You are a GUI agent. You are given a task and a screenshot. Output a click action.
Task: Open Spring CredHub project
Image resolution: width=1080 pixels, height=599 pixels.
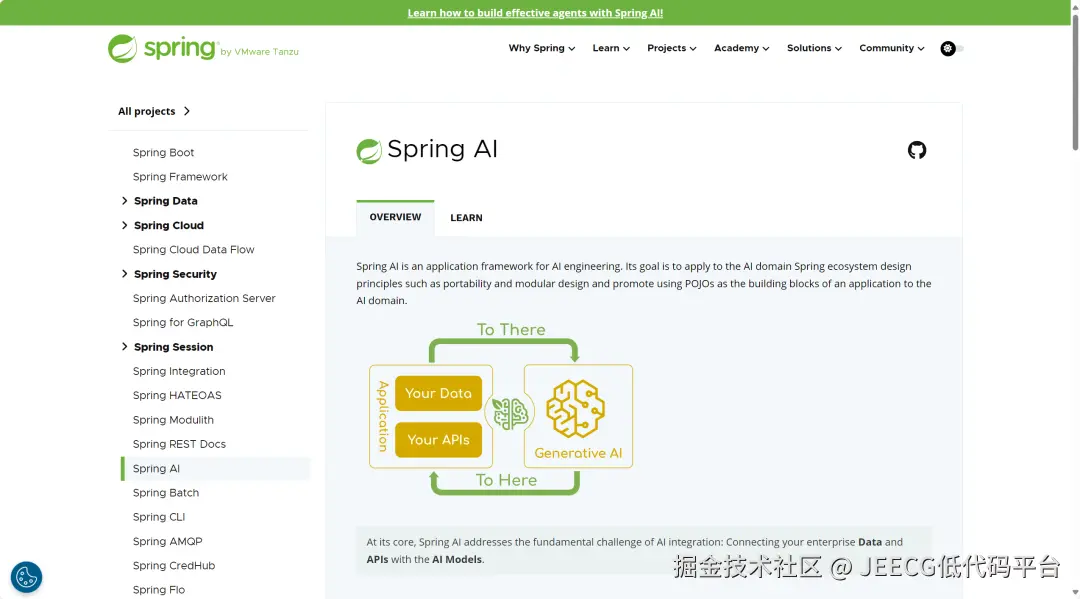174,566
